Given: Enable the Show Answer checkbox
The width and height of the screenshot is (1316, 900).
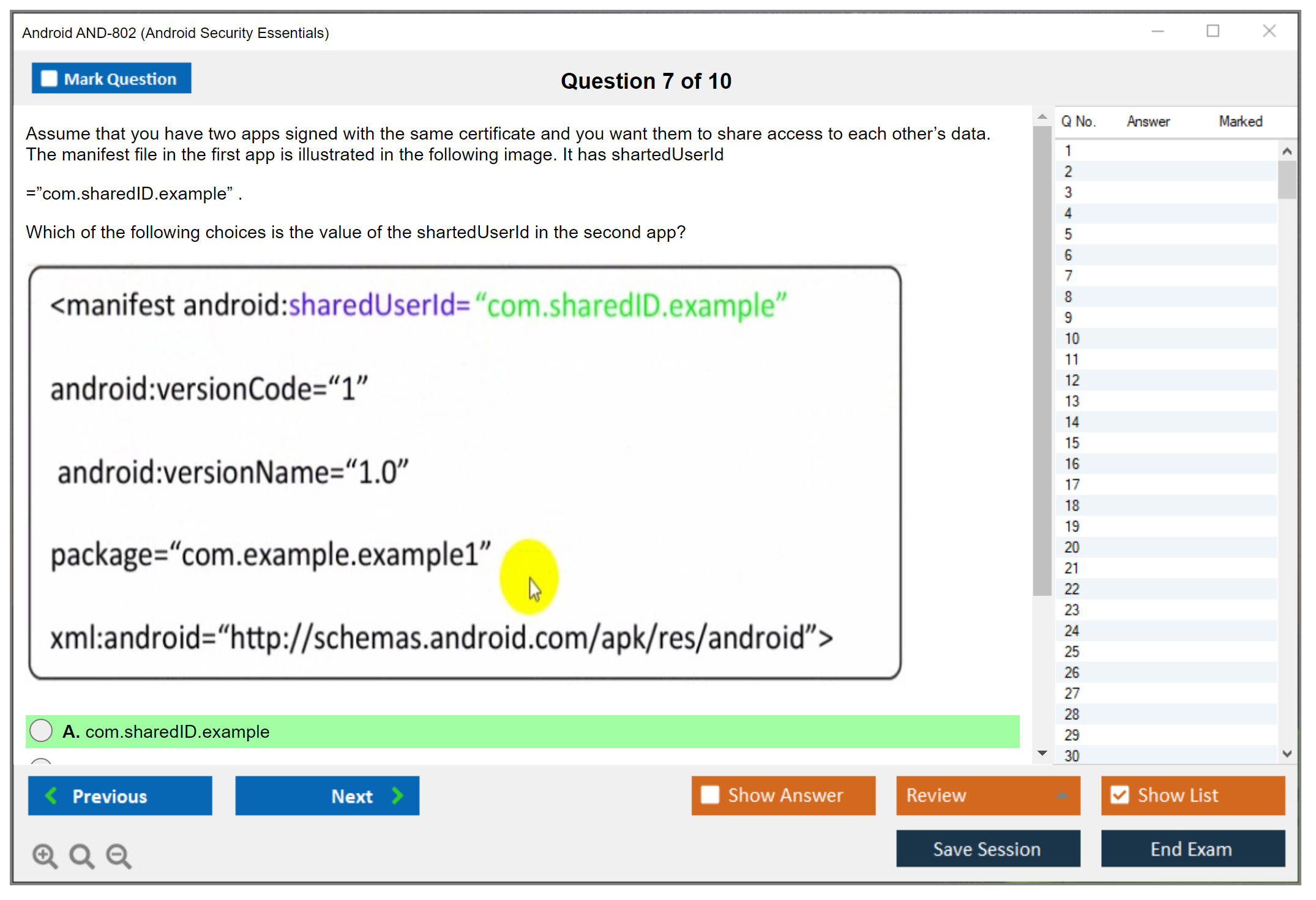Looking at the screenshot, I should click(x=710, y=795).
